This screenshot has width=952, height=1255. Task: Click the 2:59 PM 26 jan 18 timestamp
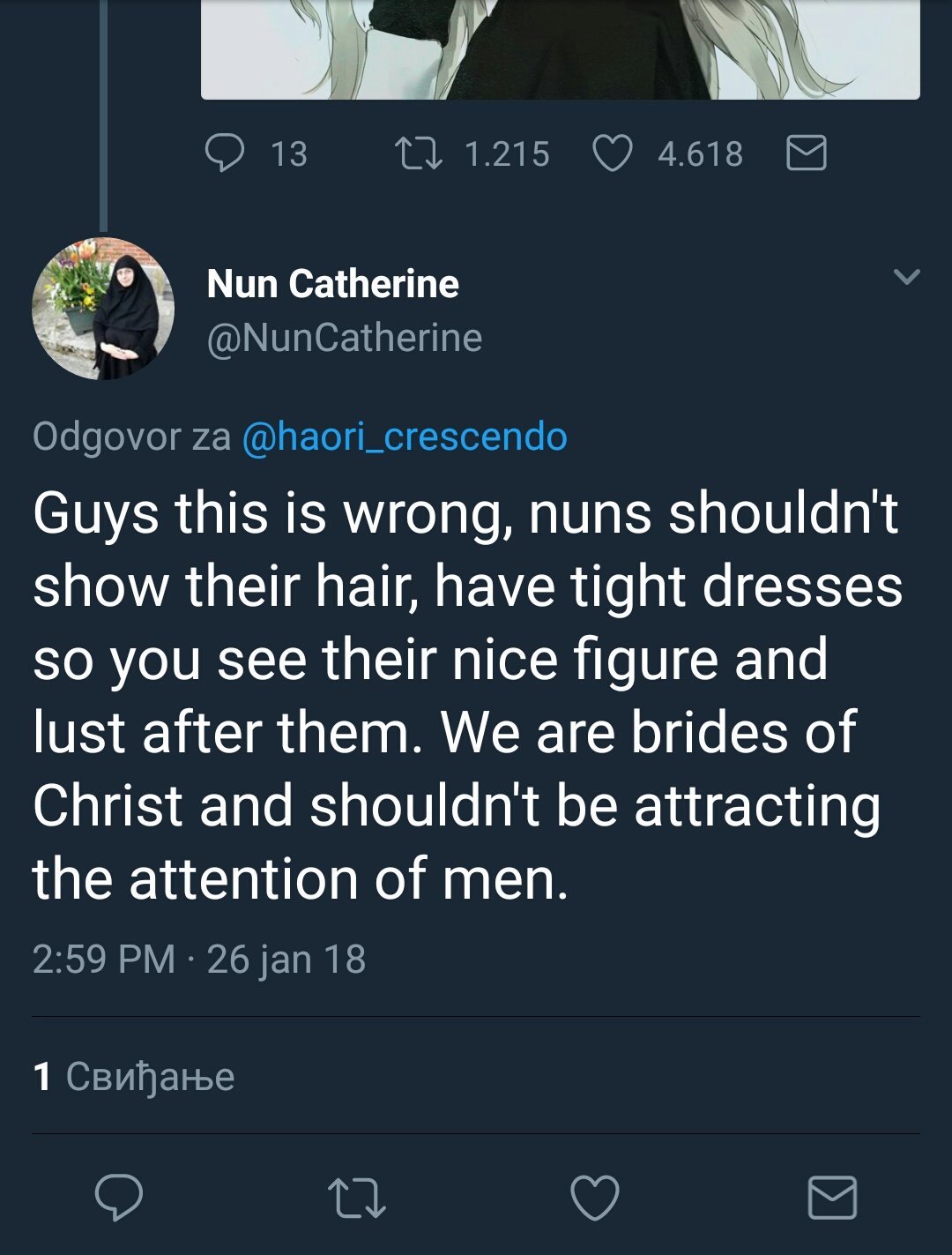pyautogui.click(x=198, y=959)
